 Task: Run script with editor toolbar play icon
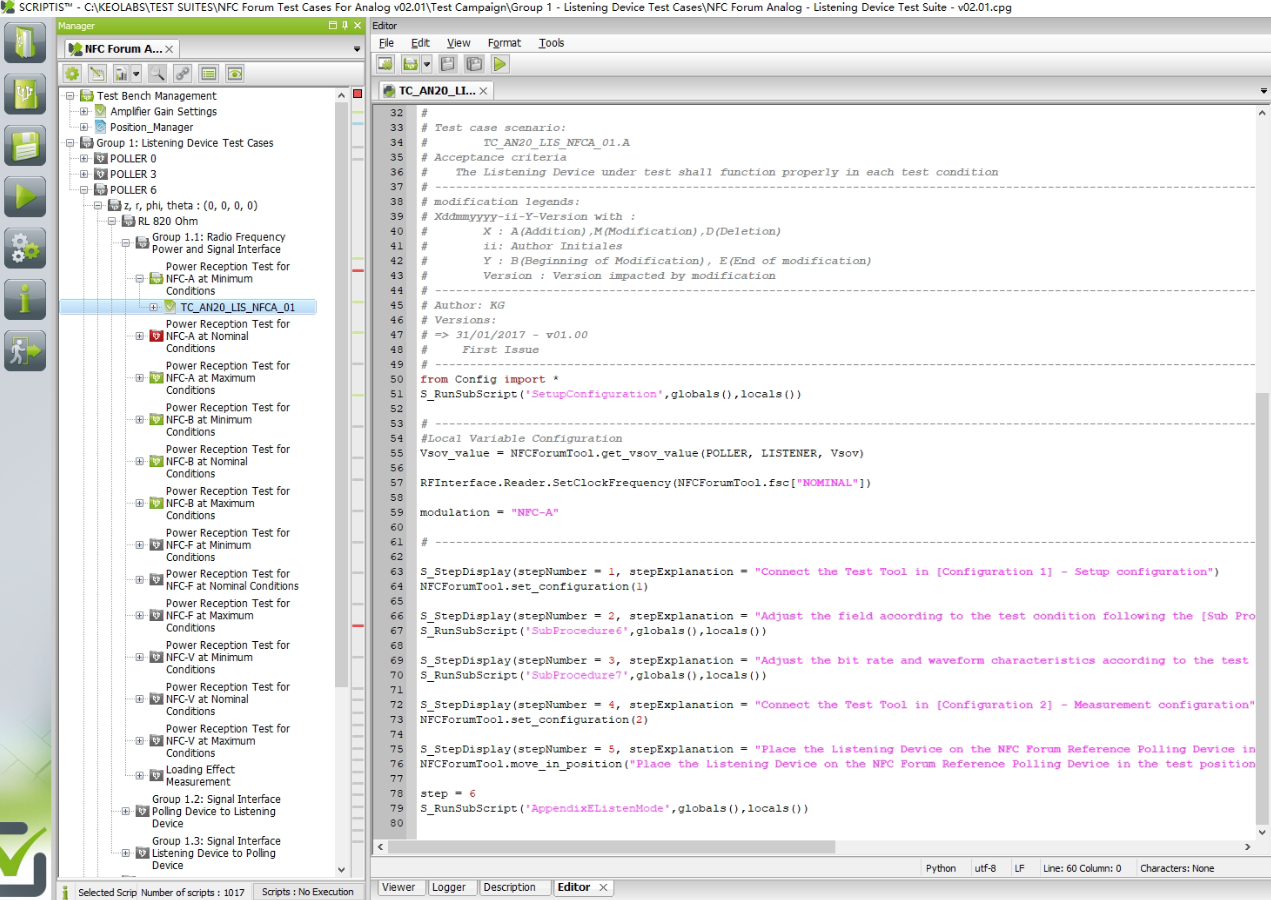[x=499, y=64]
